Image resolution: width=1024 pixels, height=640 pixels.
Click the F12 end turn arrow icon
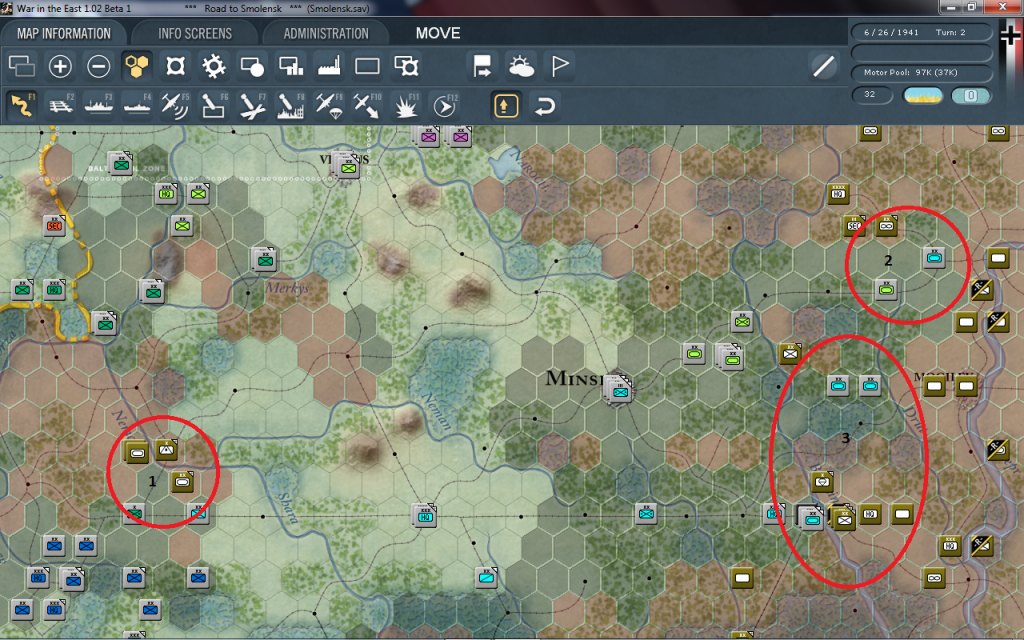443,105
